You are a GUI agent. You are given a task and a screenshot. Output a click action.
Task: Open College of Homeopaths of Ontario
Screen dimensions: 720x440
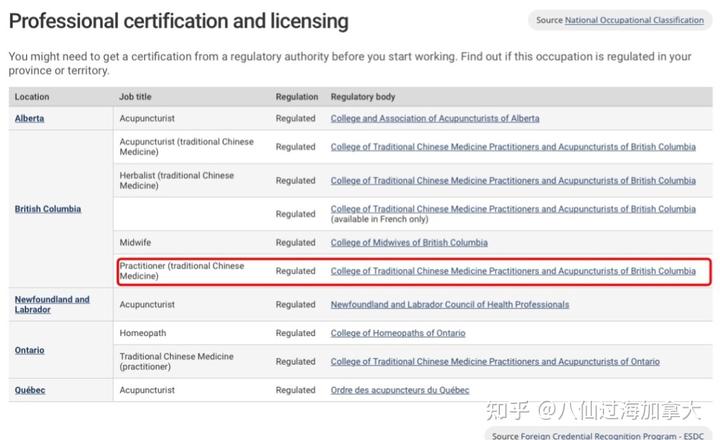click(398, 333)
